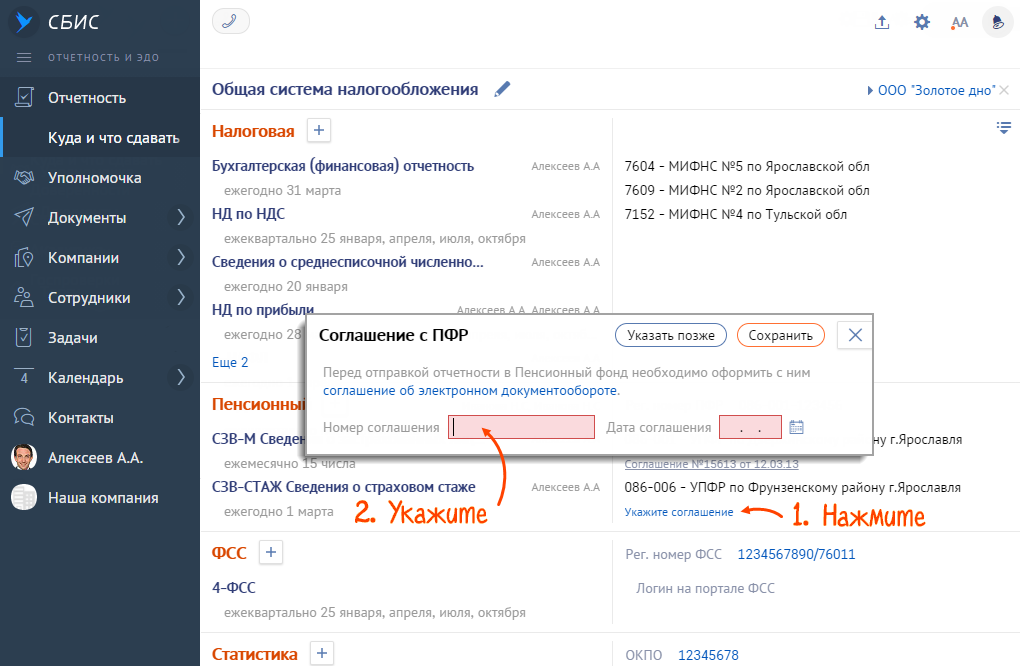
Task: Add report with plus next to Статистика
Action: point(321,653)
